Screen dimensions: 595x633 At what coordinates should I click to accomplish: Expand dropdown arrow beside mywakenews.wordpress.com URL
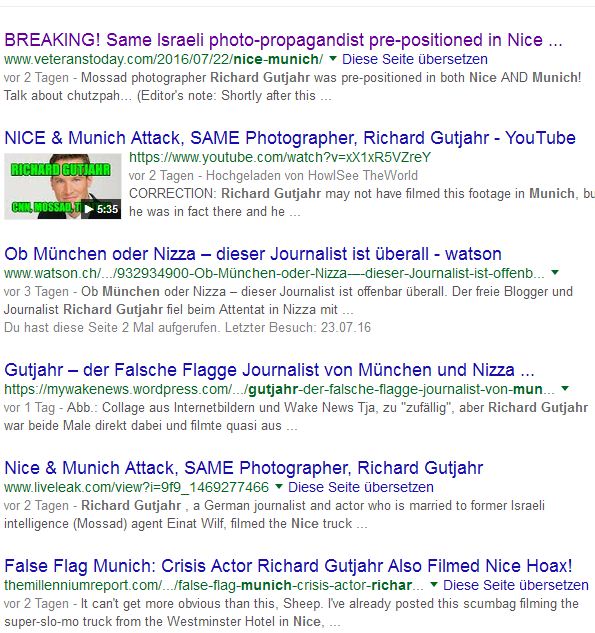[x=565, y=389]
